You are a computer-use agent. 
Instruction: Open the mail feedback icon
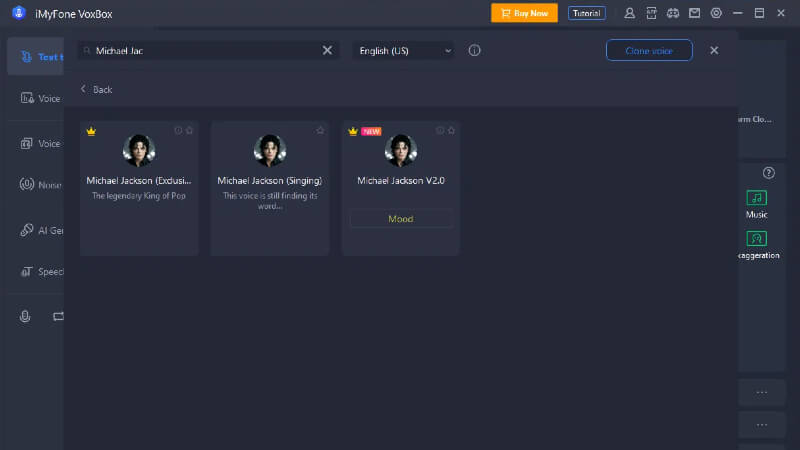click(x=694, y=13)
